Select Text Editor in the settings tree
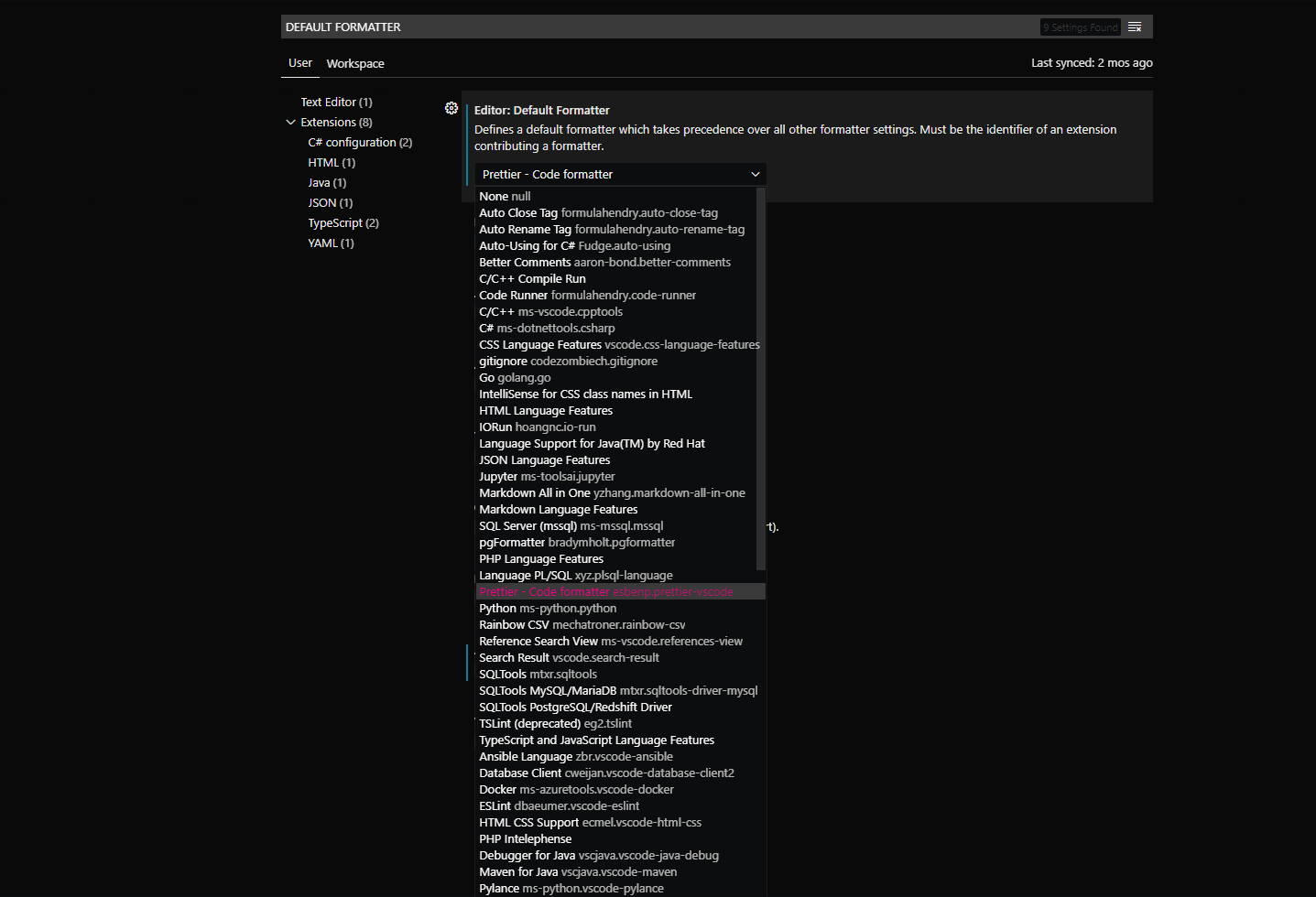The image size is (1316, 897). [335, 102]
